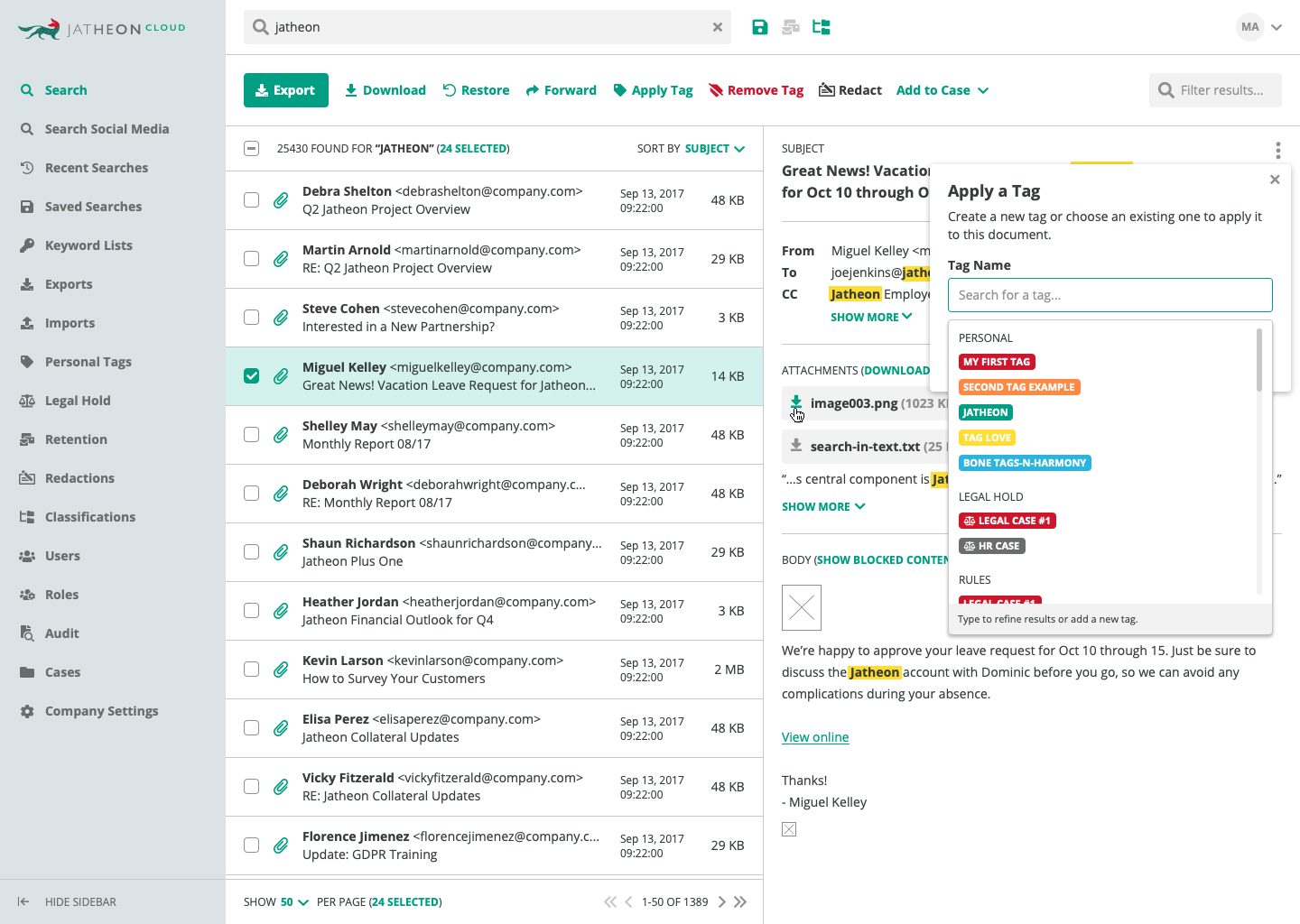
Task: Click the attachment paperclip on Kevin Larson email
Action: click(282, 670)
